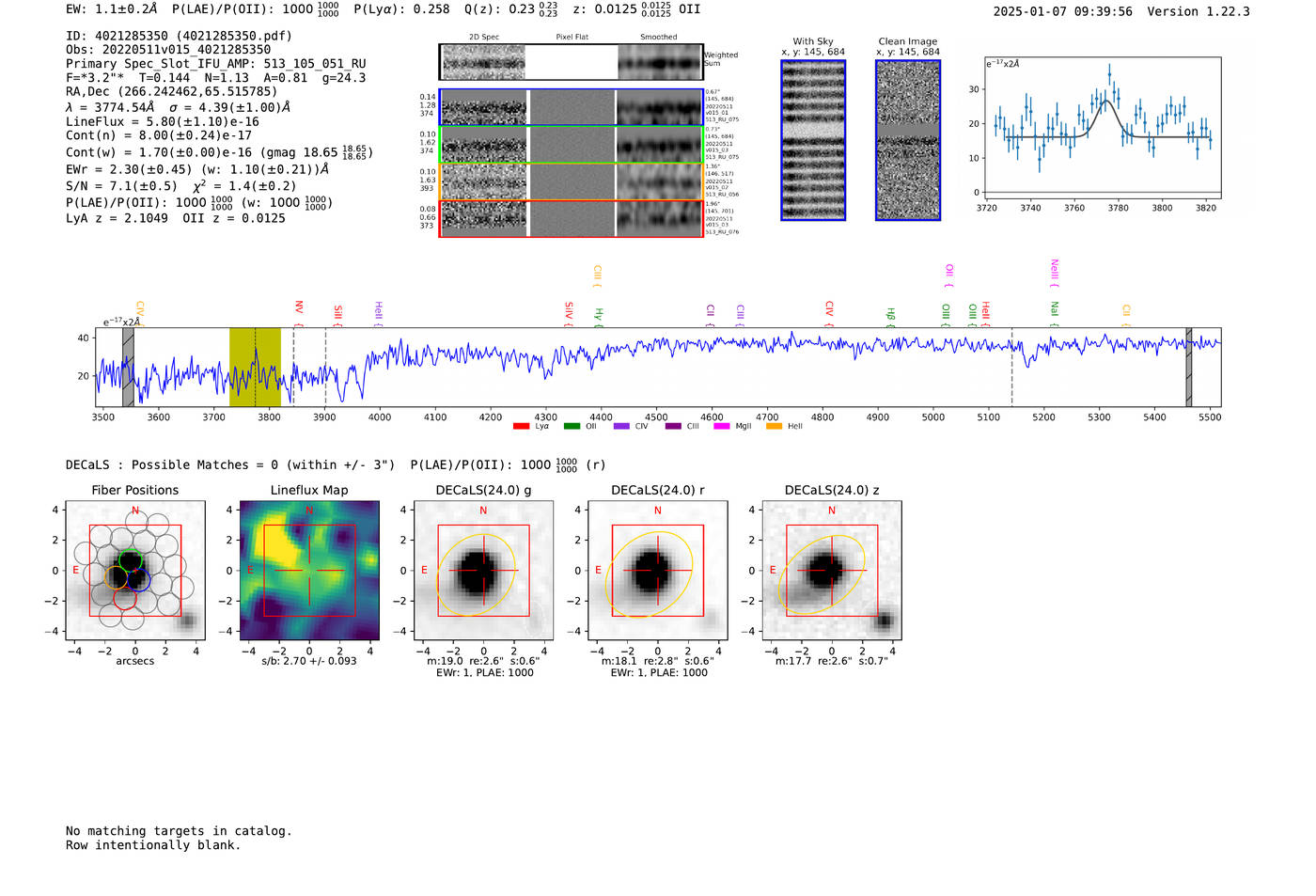Click the ID: 4021285350 text line
Screen dimensions: 1316x896
pyautogui.click(x=179, y=36)
